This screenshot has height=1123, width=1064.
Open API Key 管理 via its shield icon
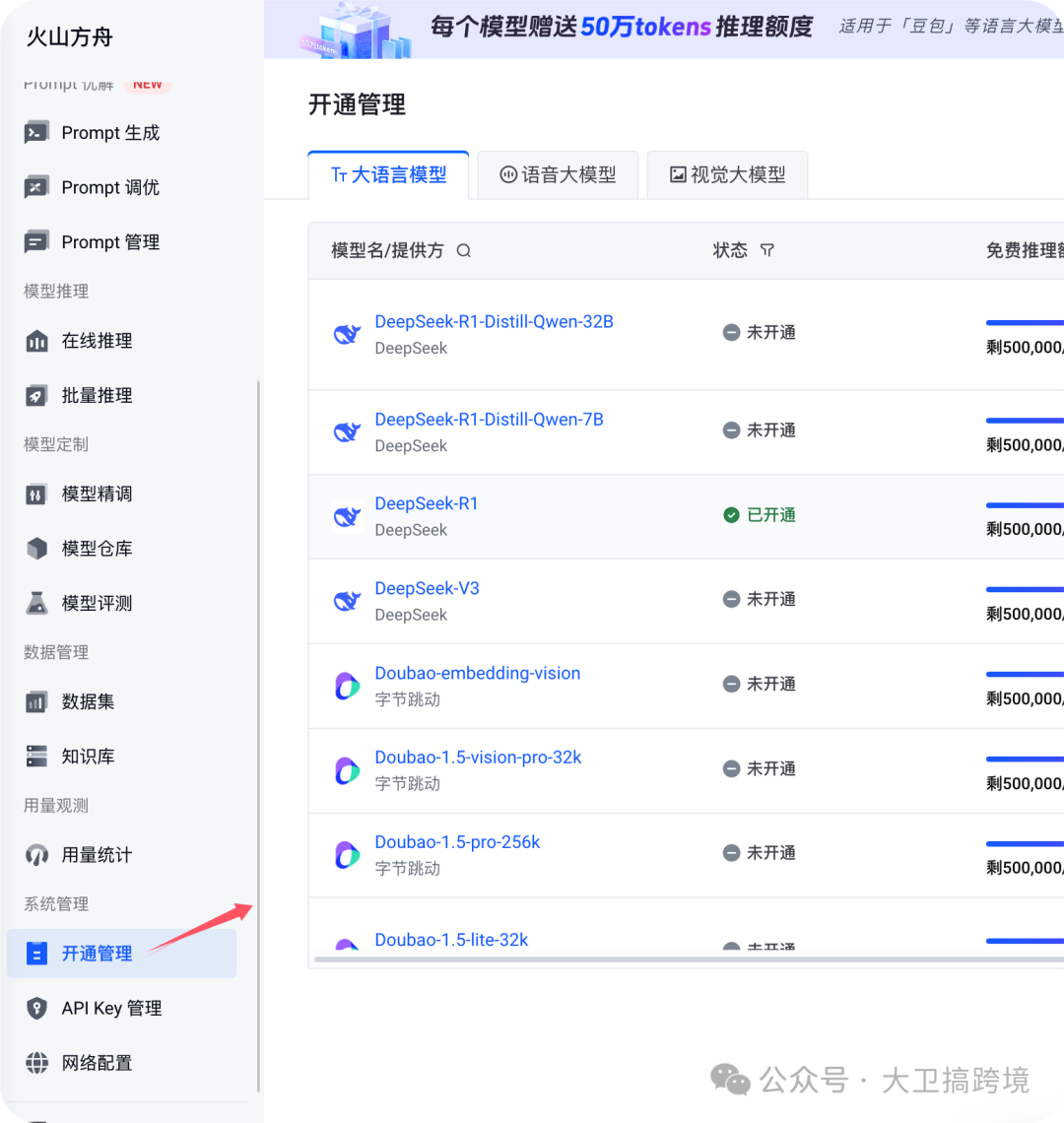coord(35,1008)
